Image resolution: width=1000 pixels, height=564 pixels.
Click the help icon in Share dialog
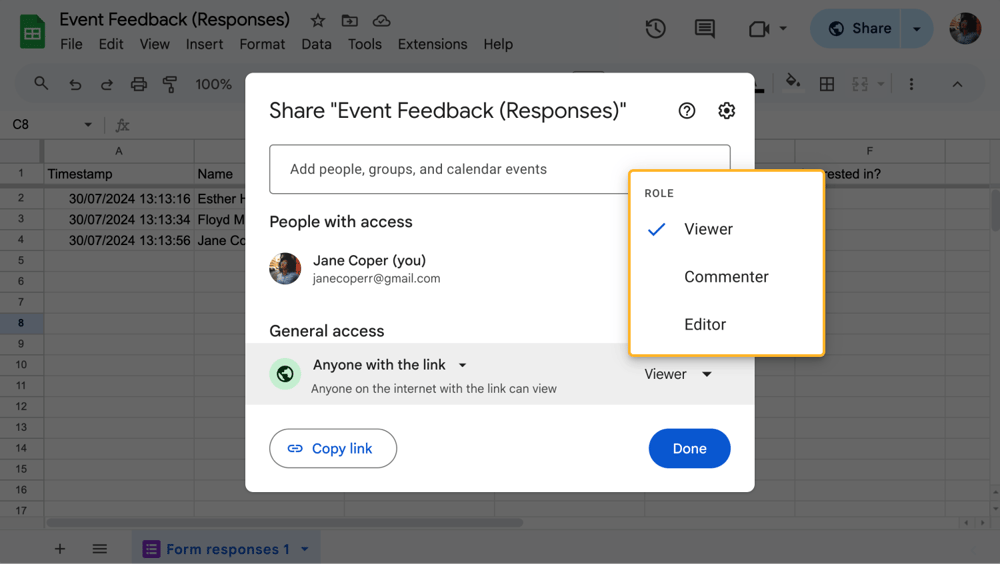coord(686,111)
